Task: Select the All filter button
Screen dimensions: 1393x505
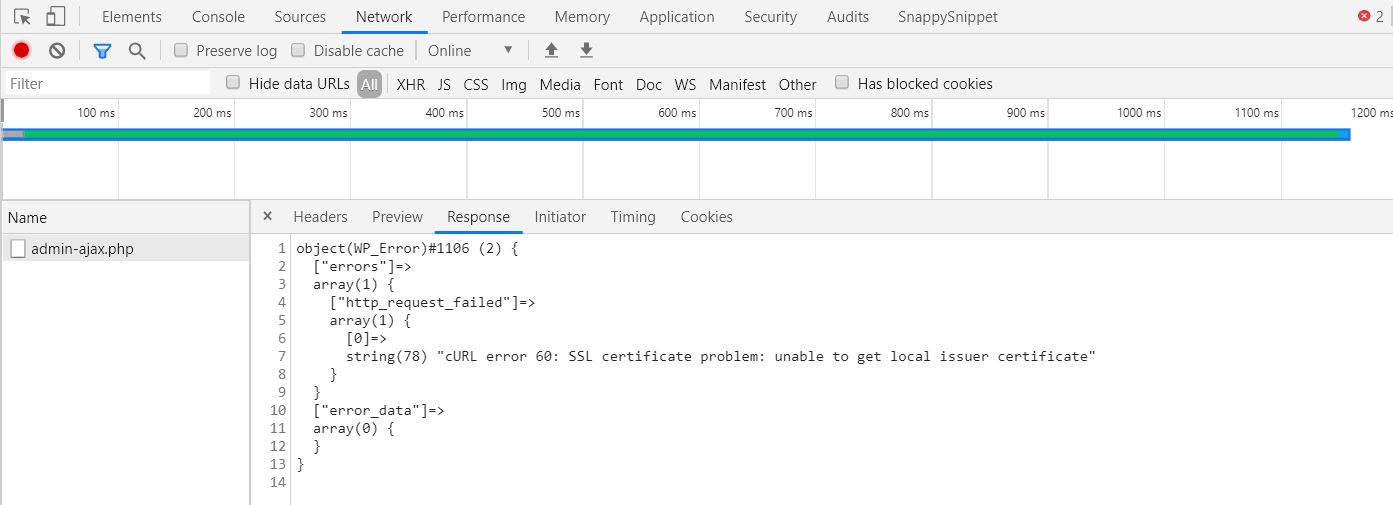Action: [x=370, y=84]
